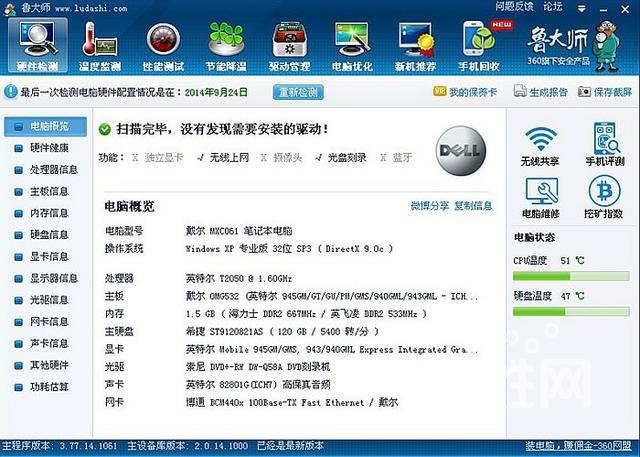
Task: Click 独立显卡 feature indicator
Action: (158, 158)
